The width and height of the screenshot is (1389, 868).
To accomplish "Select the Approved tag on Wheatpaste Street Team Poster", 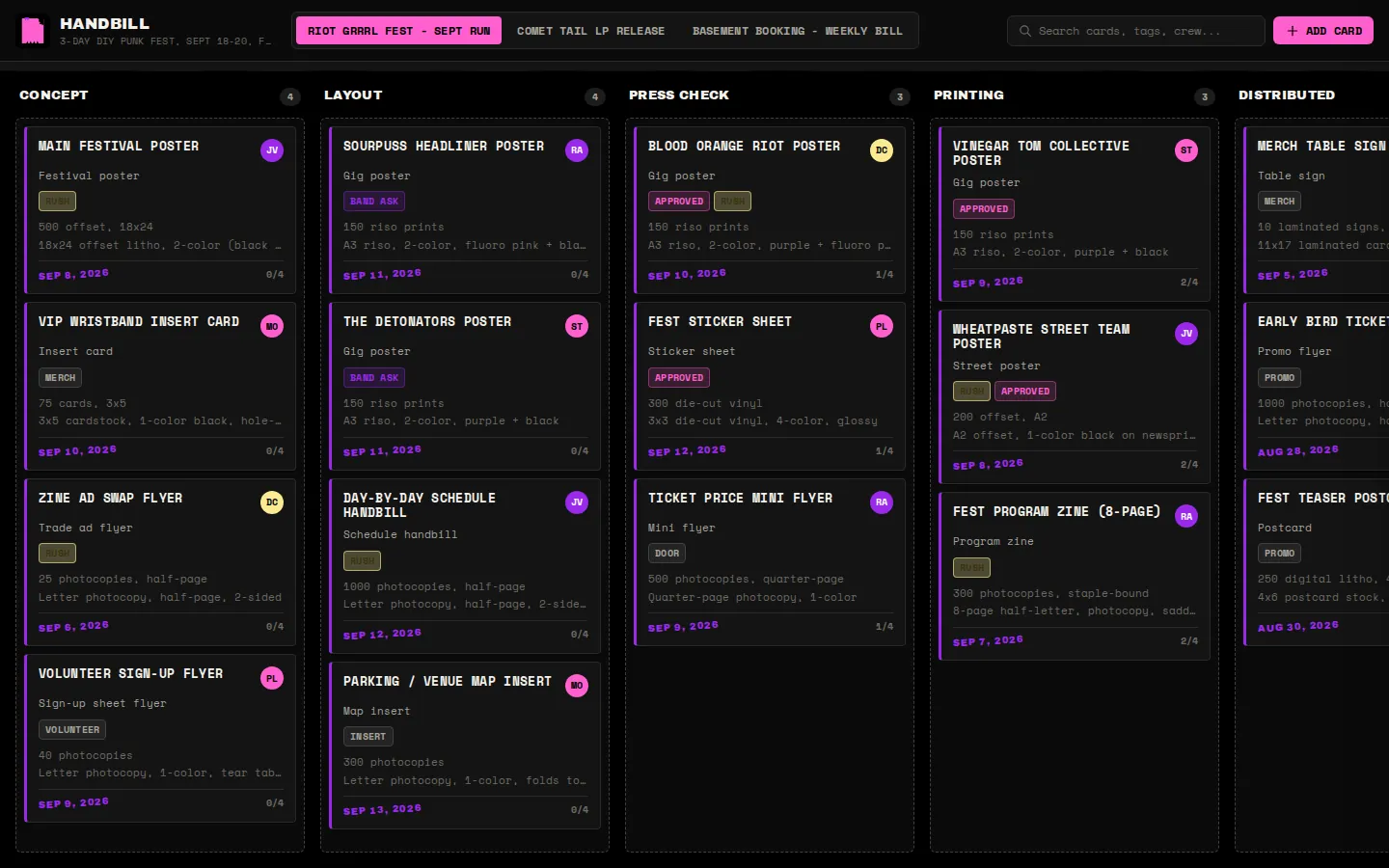I will 1025,392.
